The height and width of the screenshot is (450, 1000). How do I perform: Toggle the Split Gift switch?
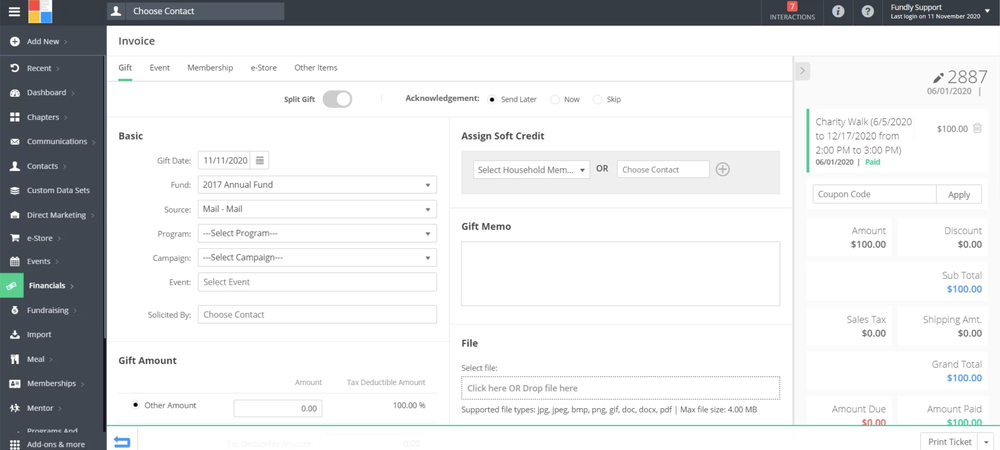coord(337,99)
